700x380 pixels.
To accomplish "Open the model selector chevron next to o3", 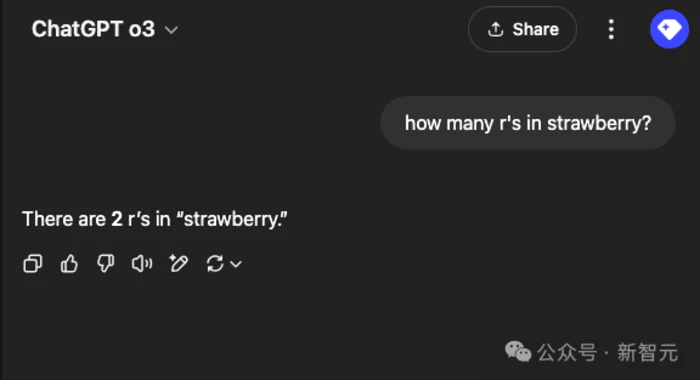I will (171, 30).
